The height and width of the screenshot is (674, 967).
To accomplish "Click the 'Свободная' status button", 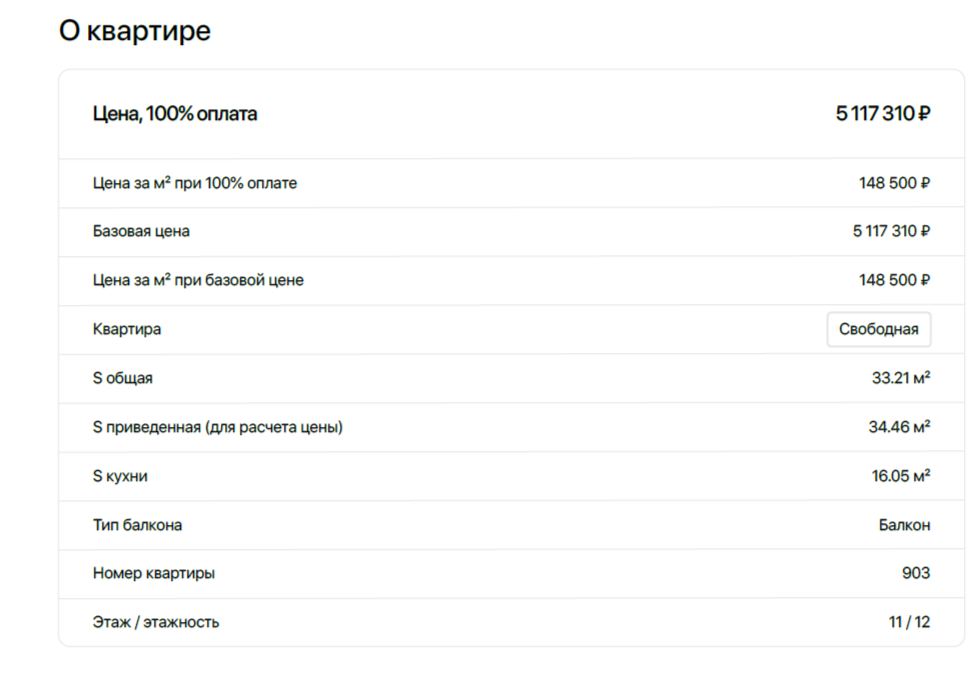I will (x=878, y=329).
